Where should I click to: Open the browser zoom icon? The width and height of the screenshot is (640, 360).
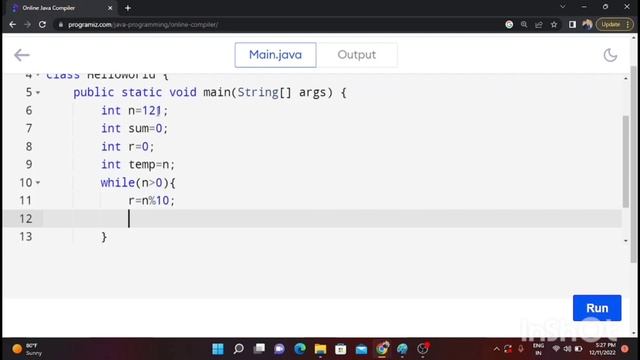pos(524,24)
